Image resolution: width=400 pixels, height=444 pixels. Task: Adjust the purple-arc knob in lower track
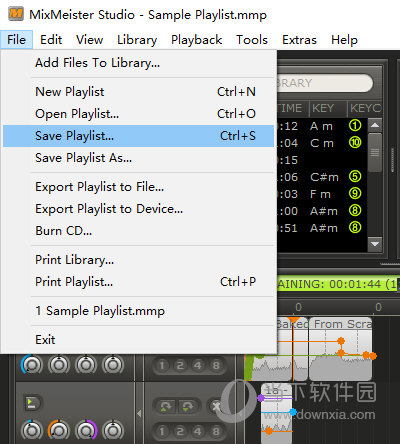(x=86, y=430)
